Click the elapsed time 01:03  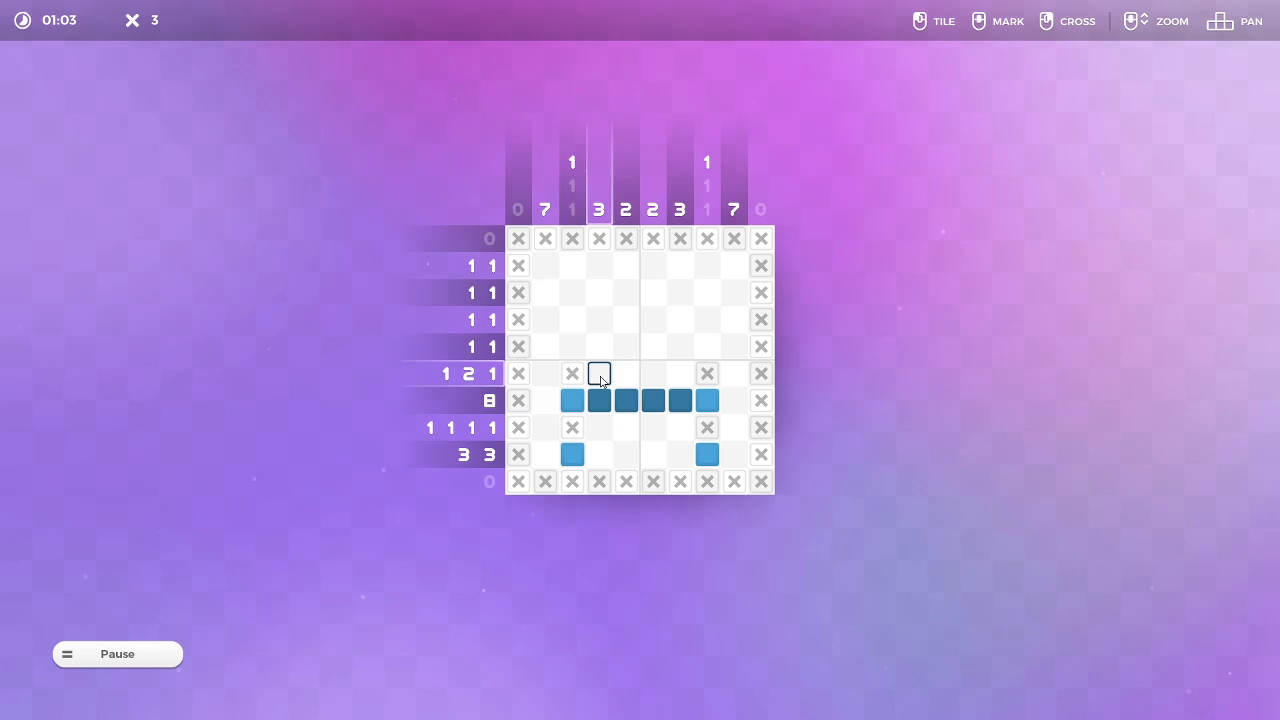point(59,20)
